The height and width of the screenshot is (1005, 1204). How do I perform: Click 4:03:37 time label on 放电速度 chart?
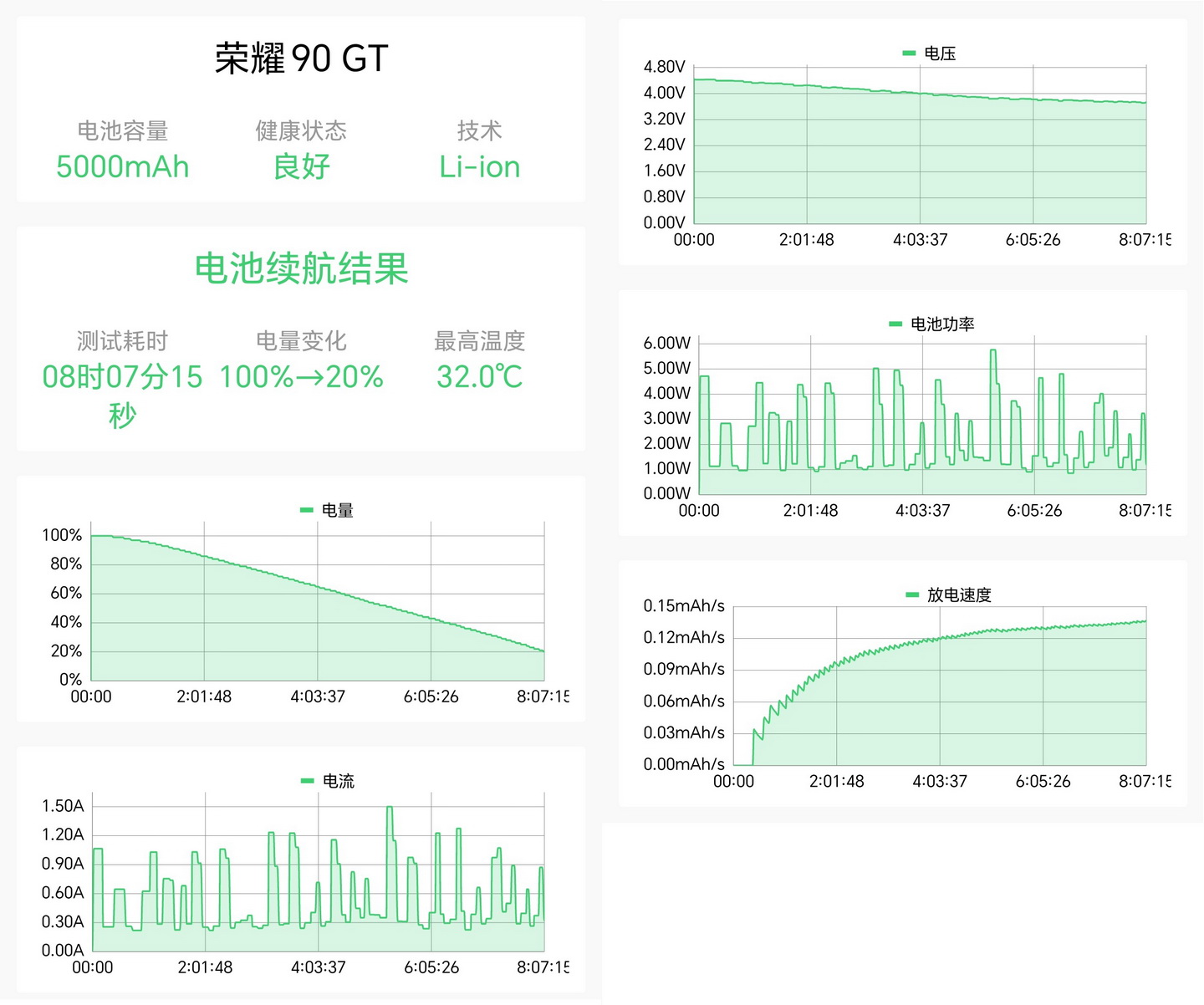(x=940, y=782)
